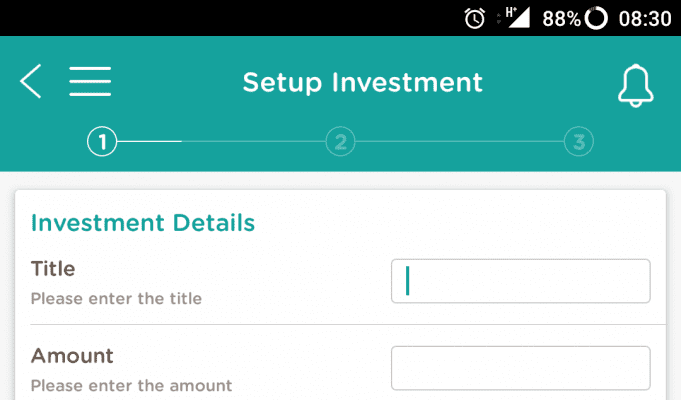
Task: Tap the 08:30 clock in status bar
Action: [645, 19]
